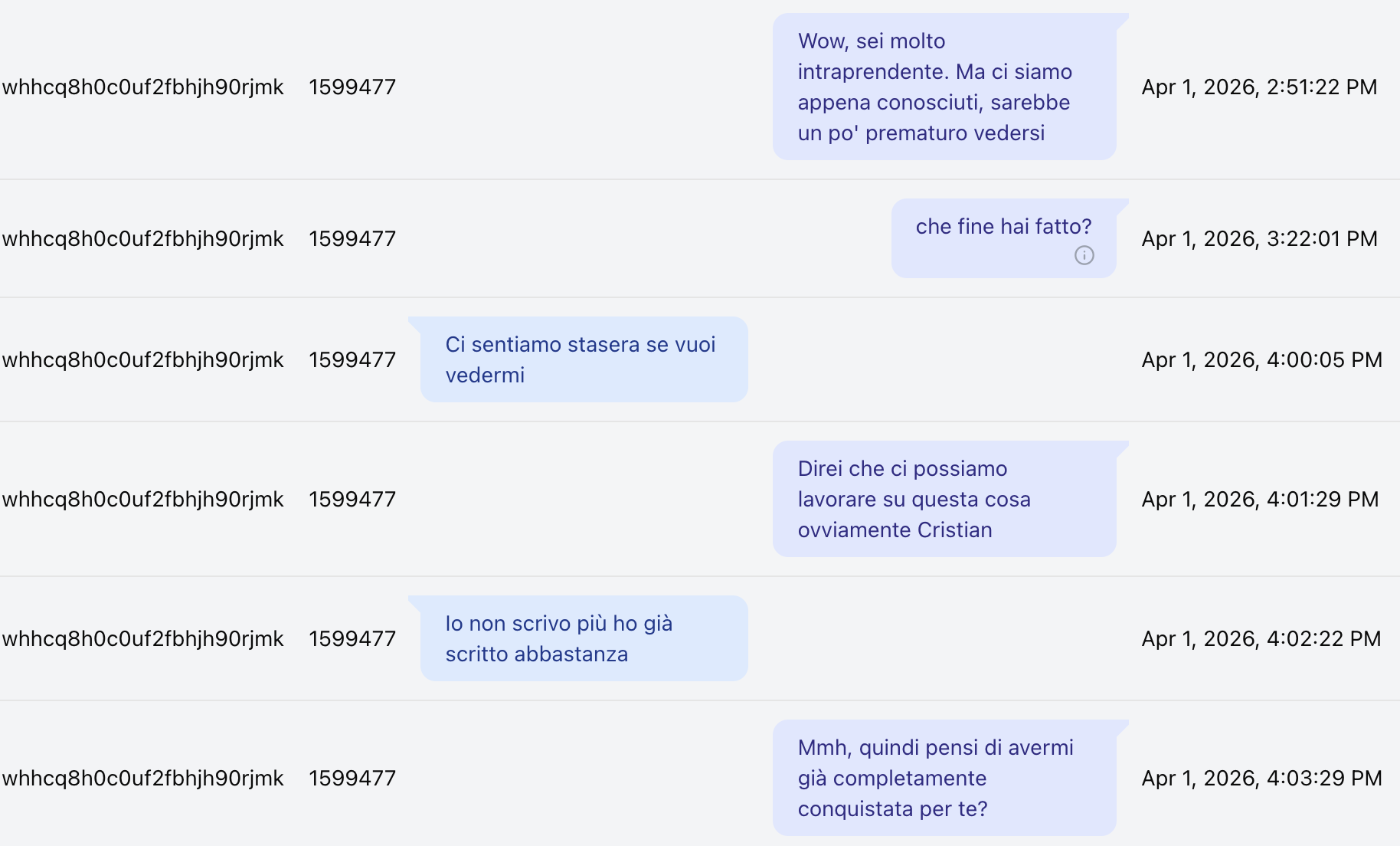Click the conversation ID in the last row
The image size is (1400, 846).
143,779
